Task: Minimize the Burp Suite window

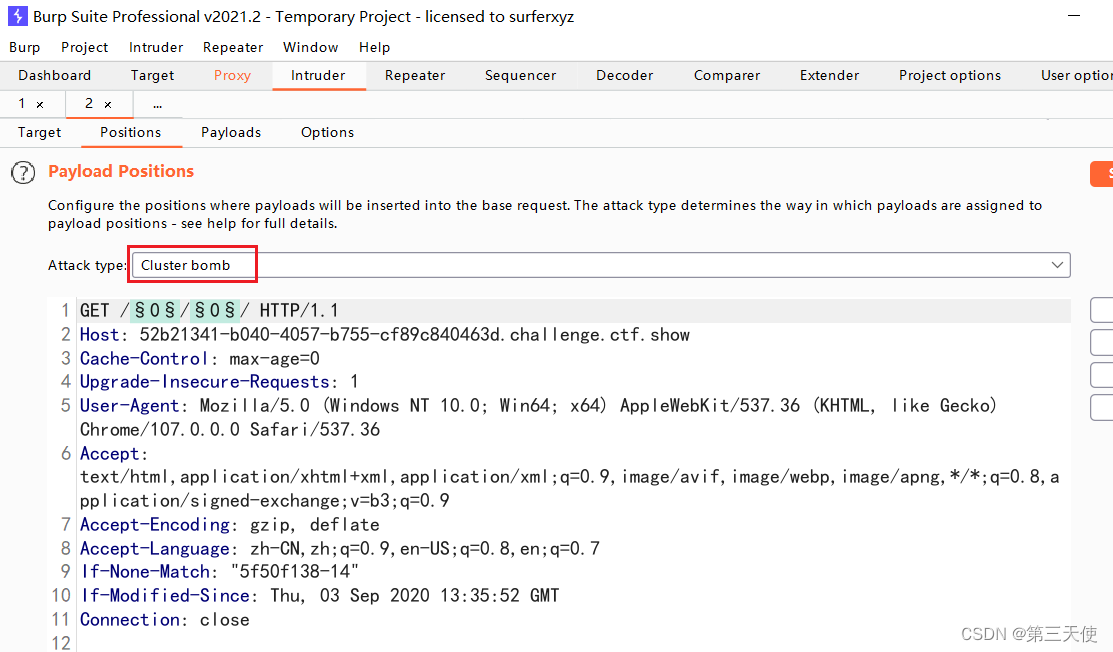Action: point(1074,16)
